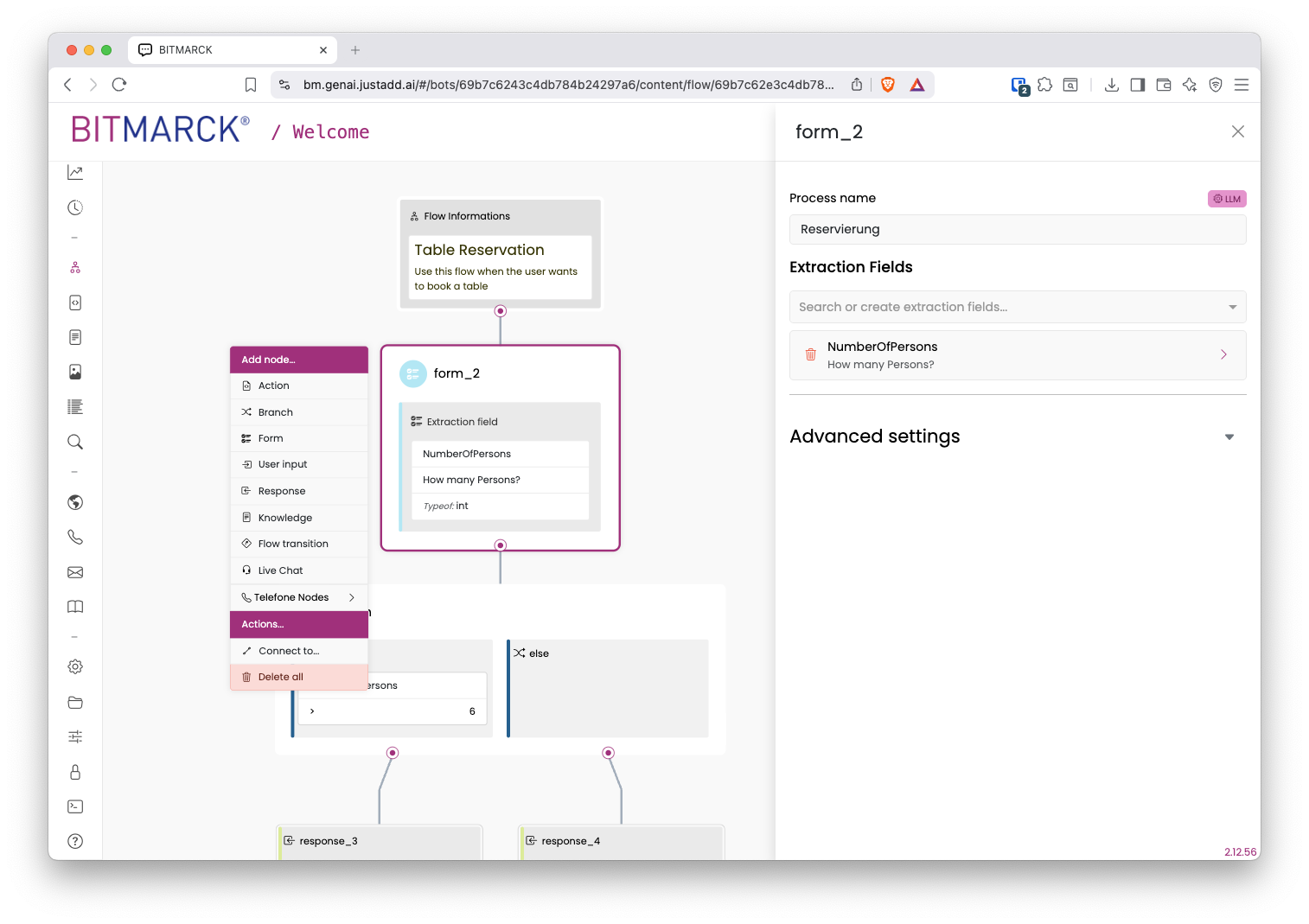Choose Branch from the Add node menu
1309x924 pixels.
pos(299,412)
